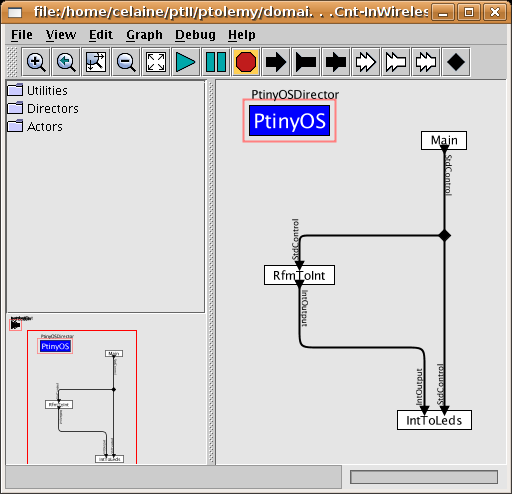Click the PtinyOSDirector label text

295,94
